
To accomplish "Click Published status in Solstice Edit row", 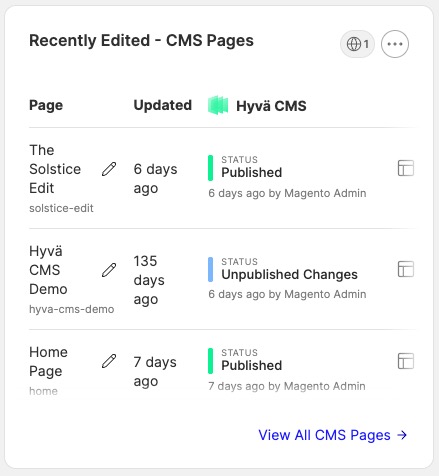I will click(x=252, y=172).
